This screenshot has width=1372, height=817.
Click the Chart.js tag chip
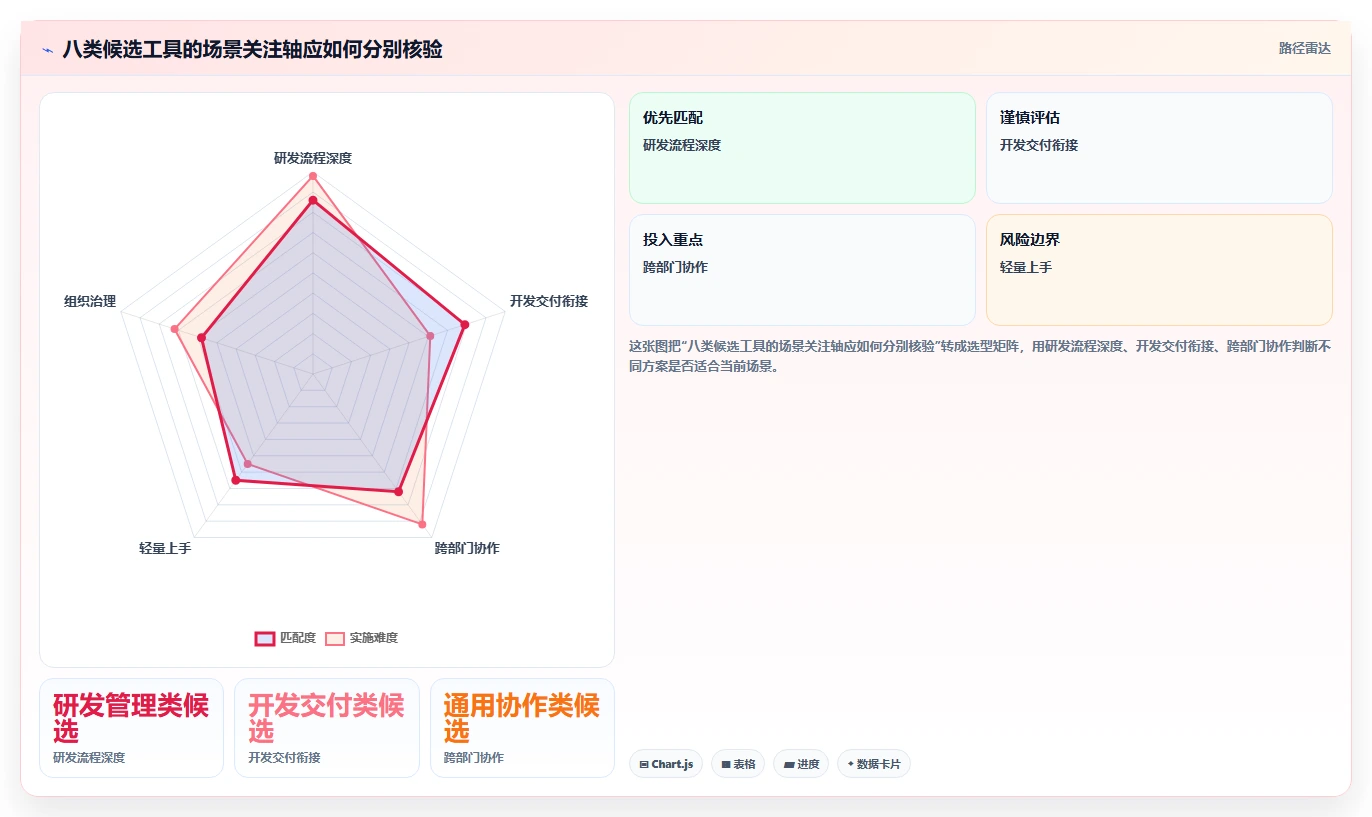(666, 764)
